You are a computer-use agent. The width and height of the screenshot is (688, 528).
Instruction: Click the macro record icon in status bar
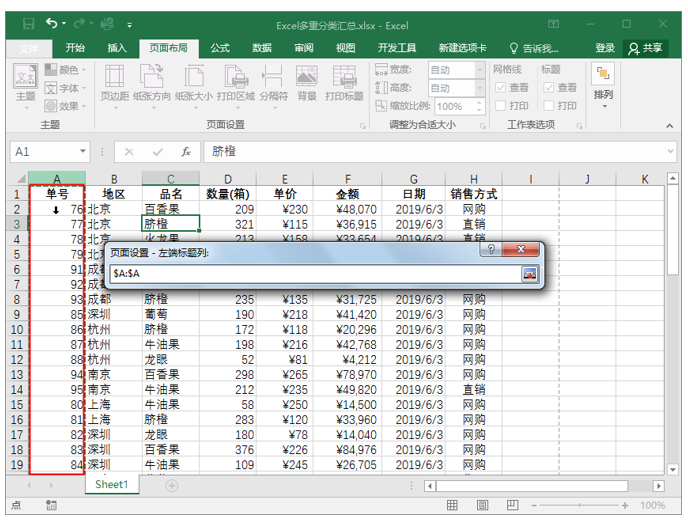click(51, 506)
